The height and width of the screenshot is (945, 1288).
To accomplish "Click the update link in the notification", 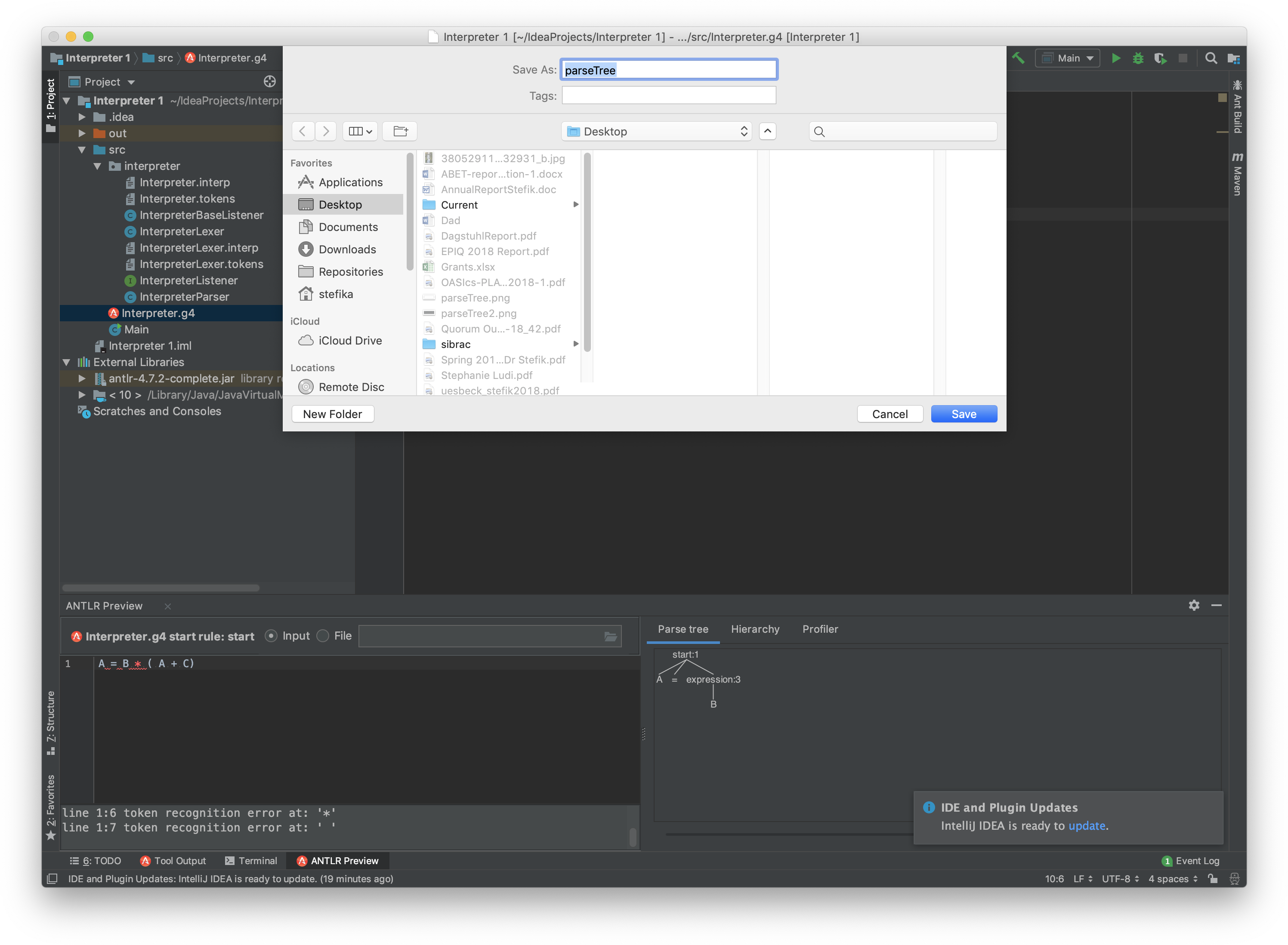I will [x=1087, y=826].
